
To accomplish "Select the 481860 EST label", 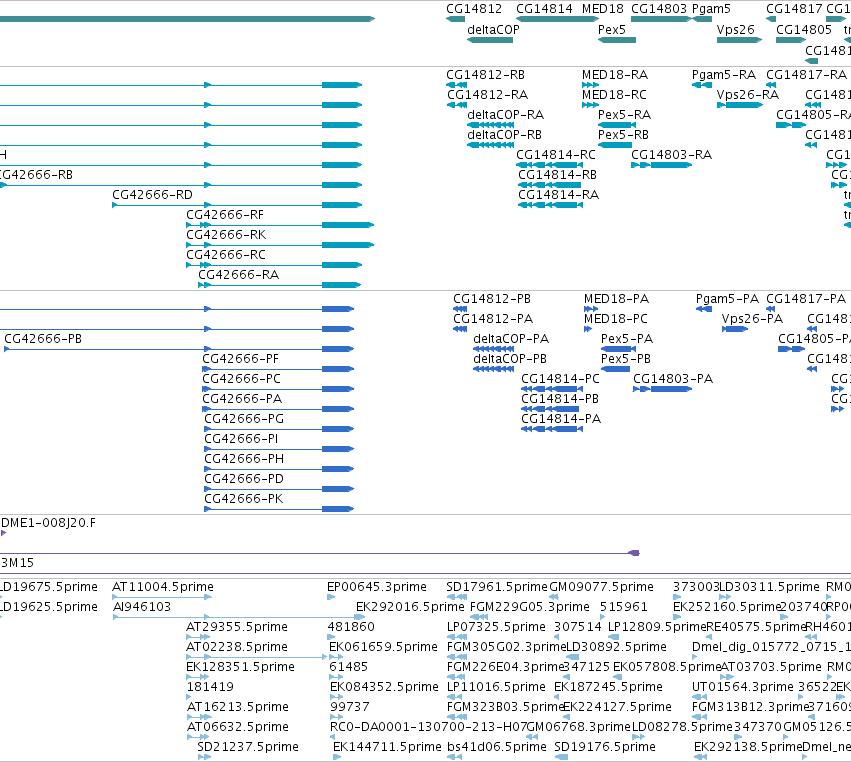I will pos(351,627).
